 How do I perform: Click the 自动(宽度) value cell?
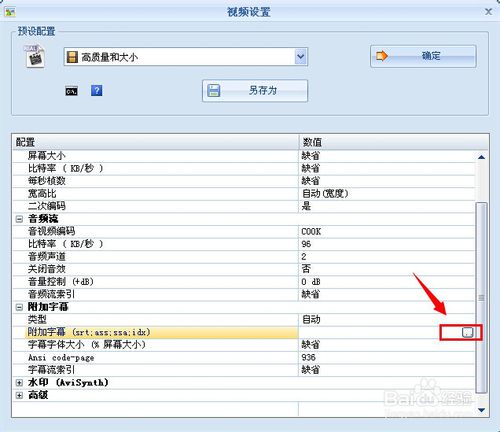(x=387, y=194)
